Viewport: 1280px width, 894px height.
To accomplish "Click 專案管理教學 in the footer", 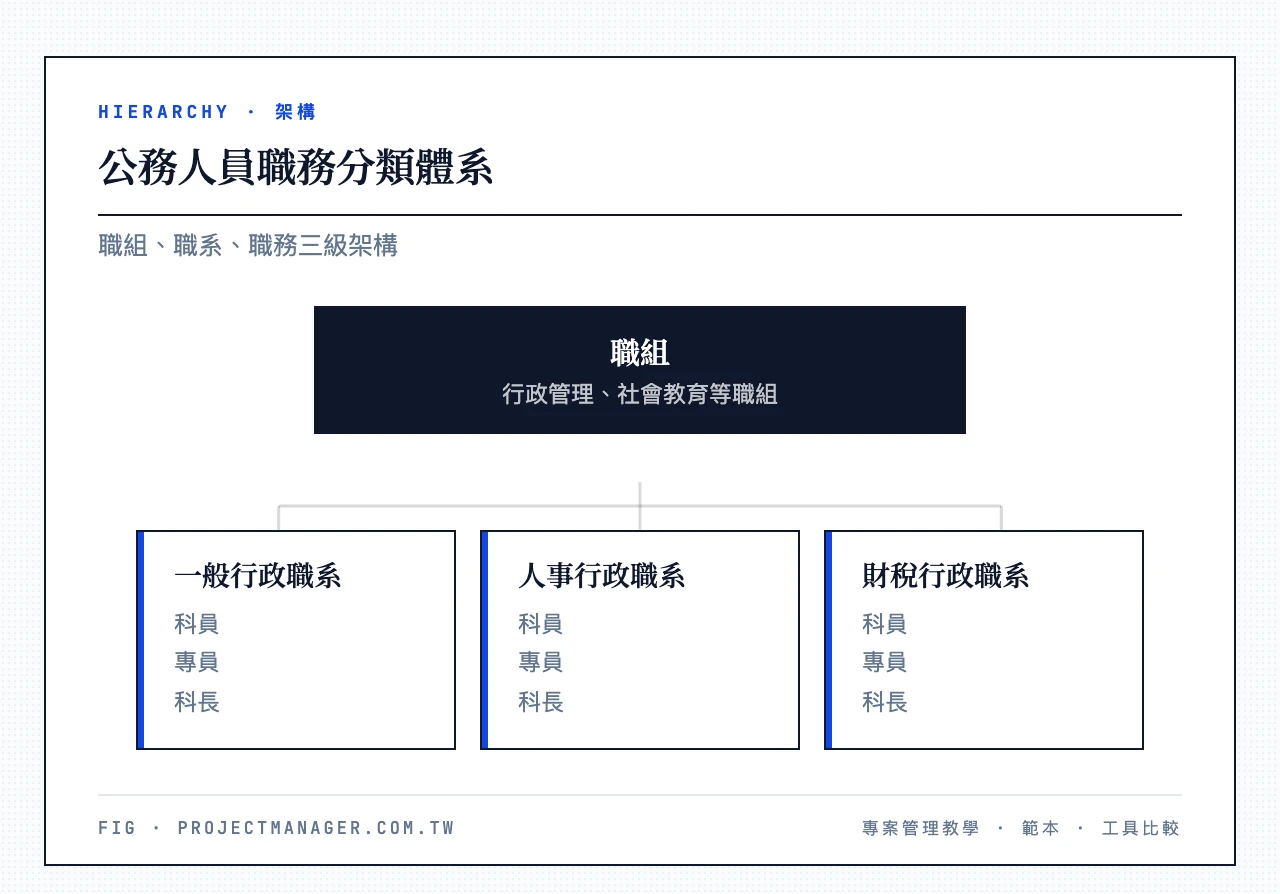I will [x=921, y=828].
